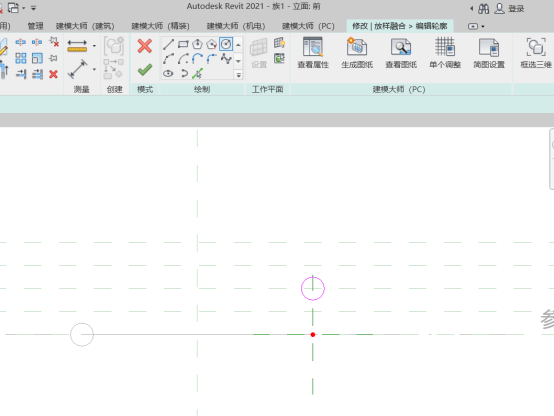The height and width of the screenshot is (416, 554).
Task: Select the Circumscribed Polygon draw tool
Action: point(212,44)
